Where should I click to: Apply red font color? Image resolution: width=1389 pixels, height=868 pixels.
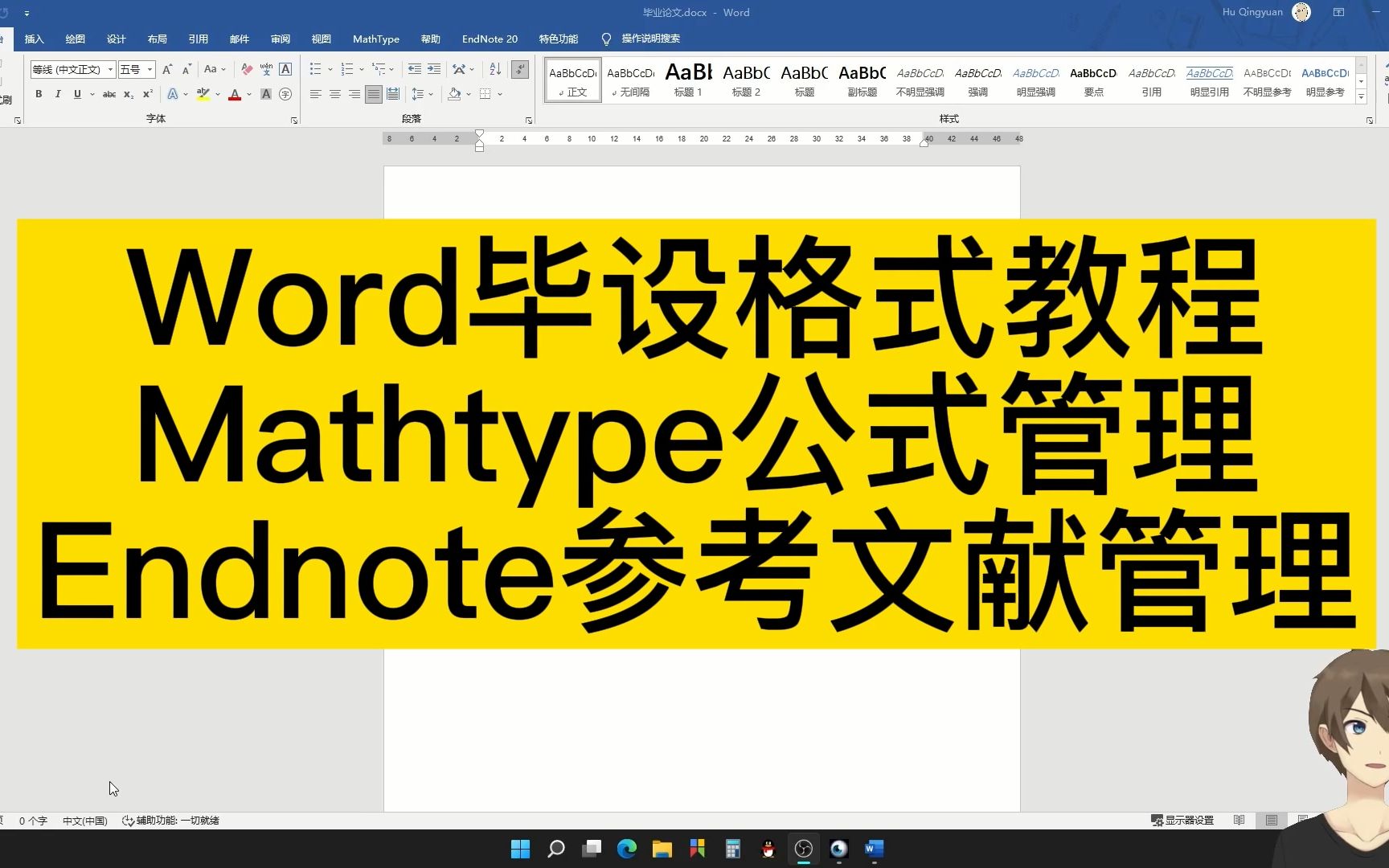tap(235, 94)
